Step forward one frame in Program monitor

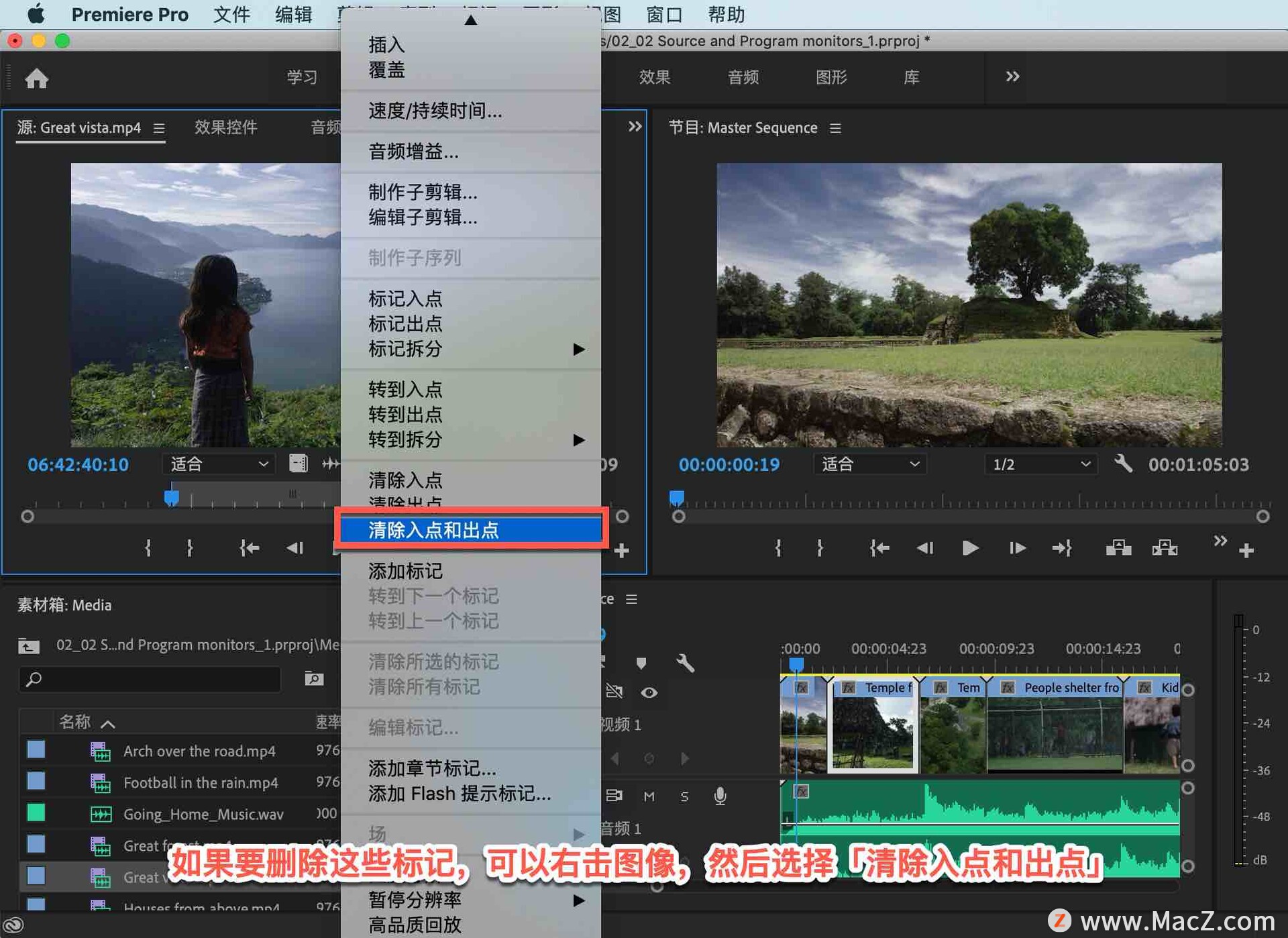pyautogui.click(x=1017, y=548)
